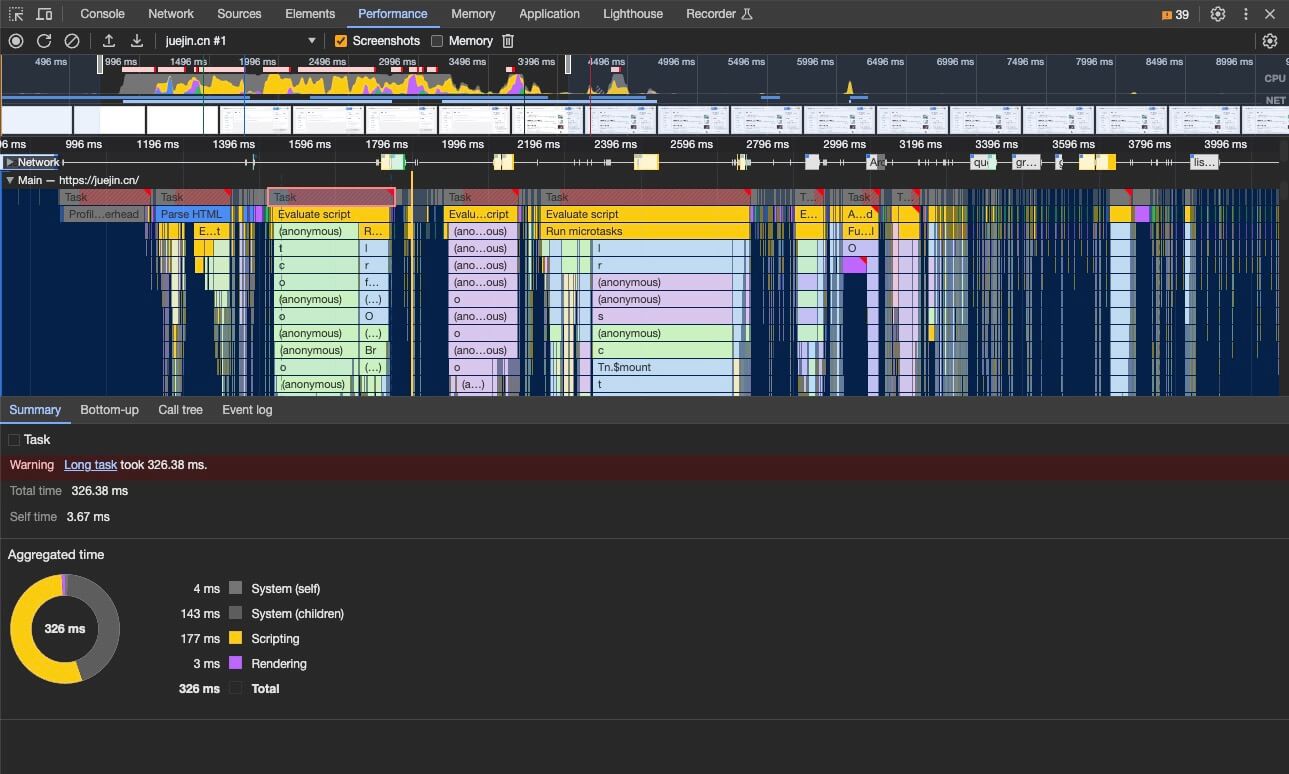Expand the Network track

pos(10,162)
